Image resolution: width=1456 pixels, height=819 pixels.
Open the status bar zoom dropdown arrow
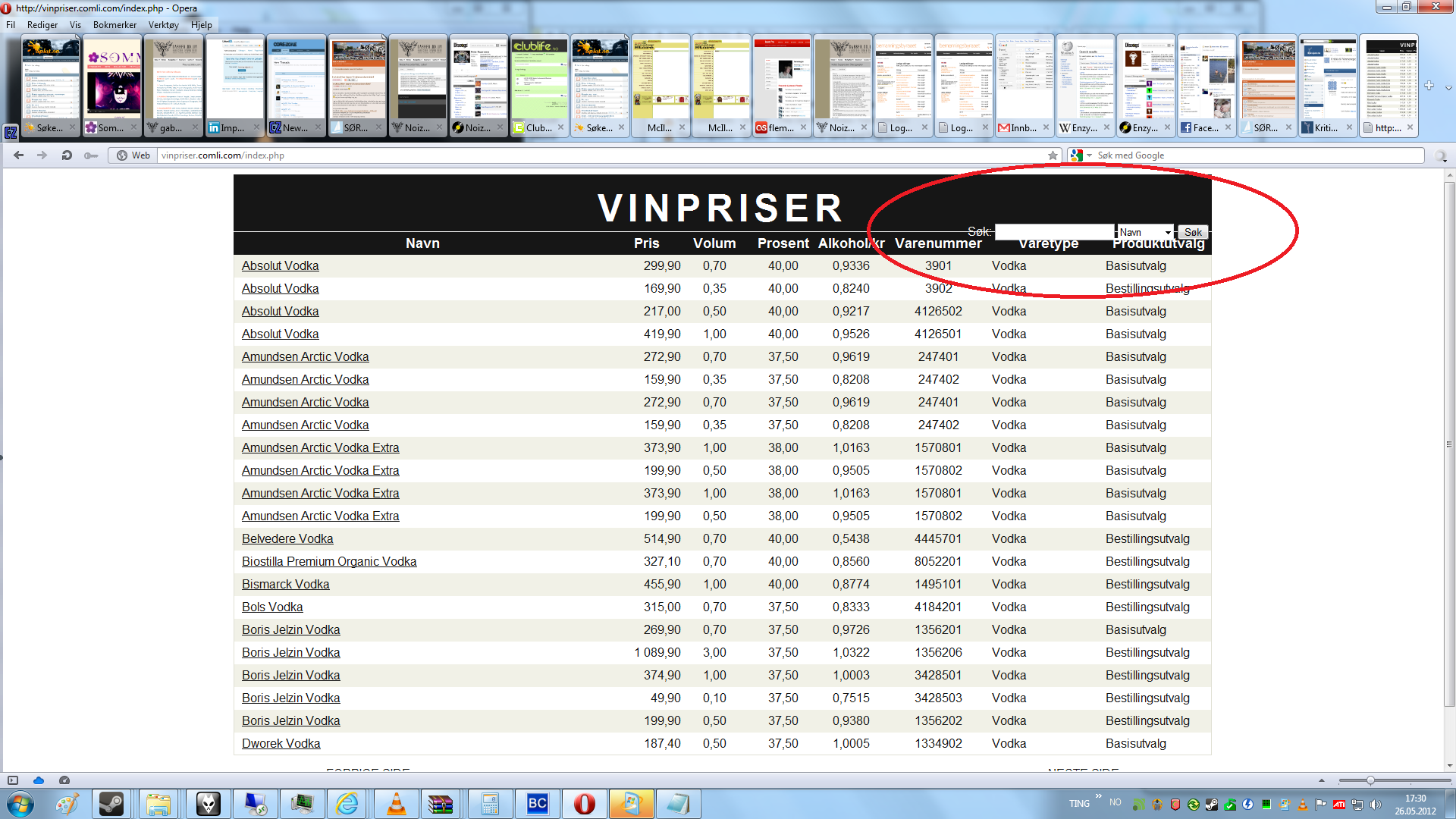pos(1322,780)
